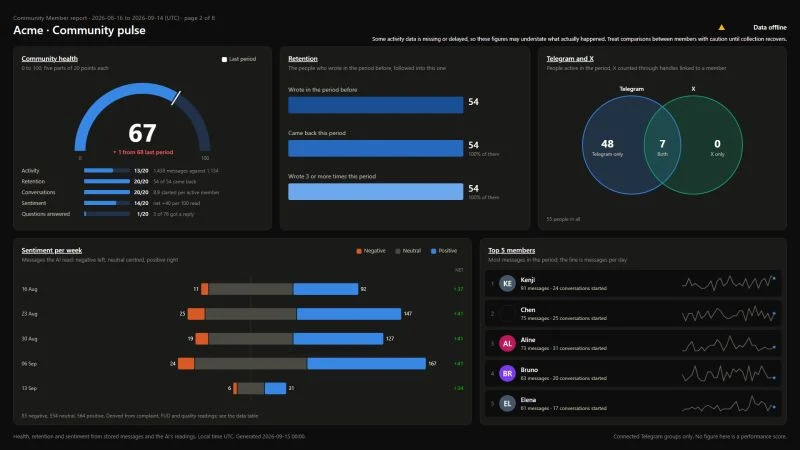The width and height of the screenshot is (800, 450).
Task: Click the "Wrote in the period before" bar
Action: pos(376,105)
